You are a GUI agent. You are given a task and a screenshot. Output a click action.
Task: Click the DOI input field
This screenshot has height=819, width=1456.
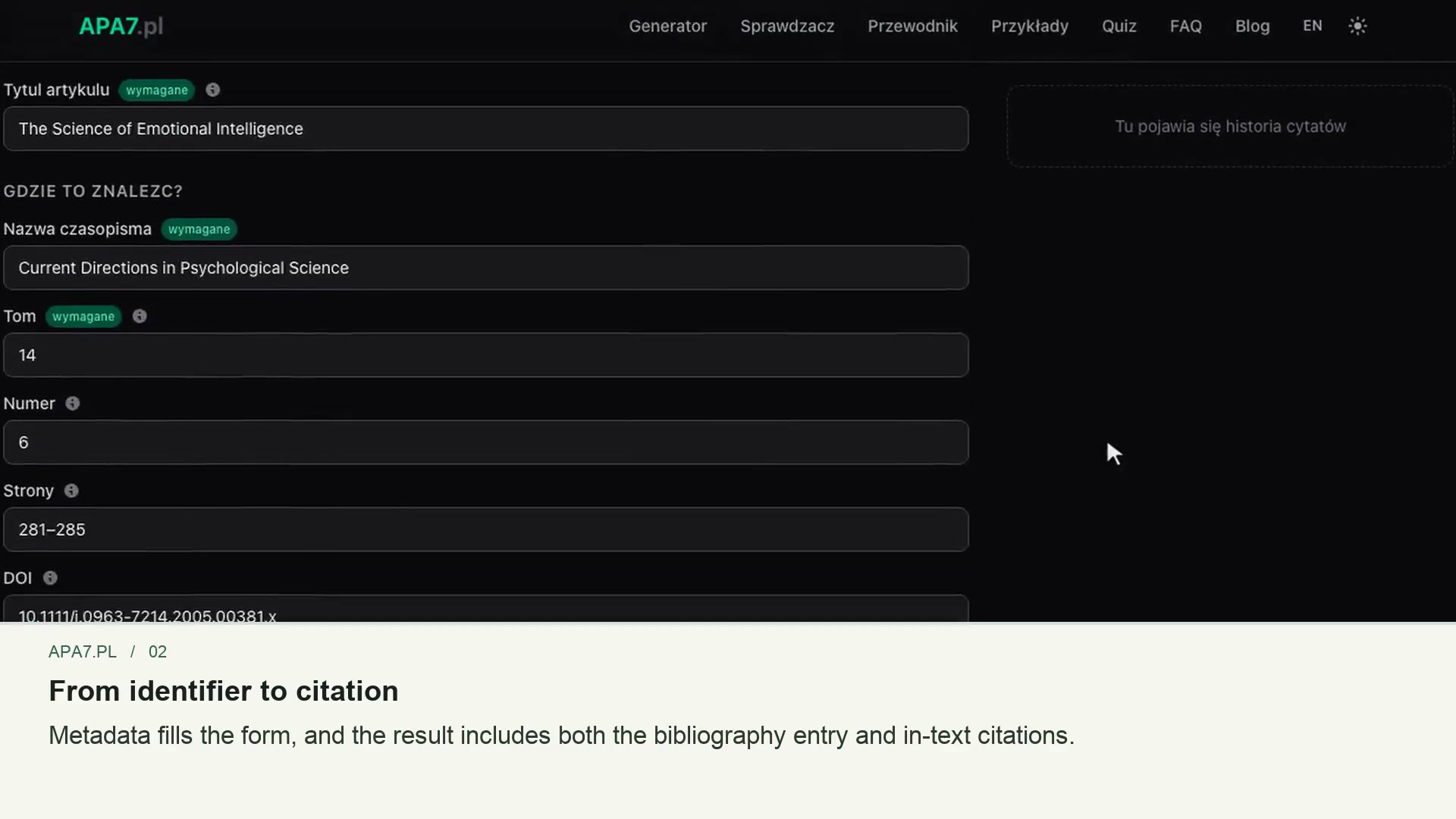click(x=486, y=609)
